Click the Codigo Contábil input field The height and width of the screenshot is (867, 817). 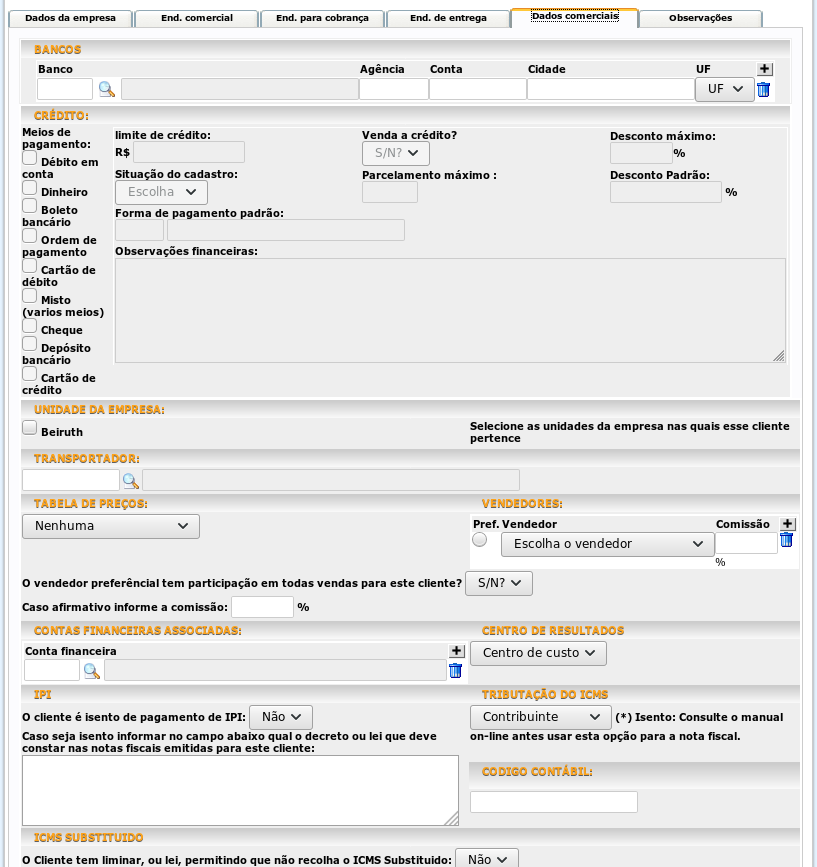tap(553, 802)
